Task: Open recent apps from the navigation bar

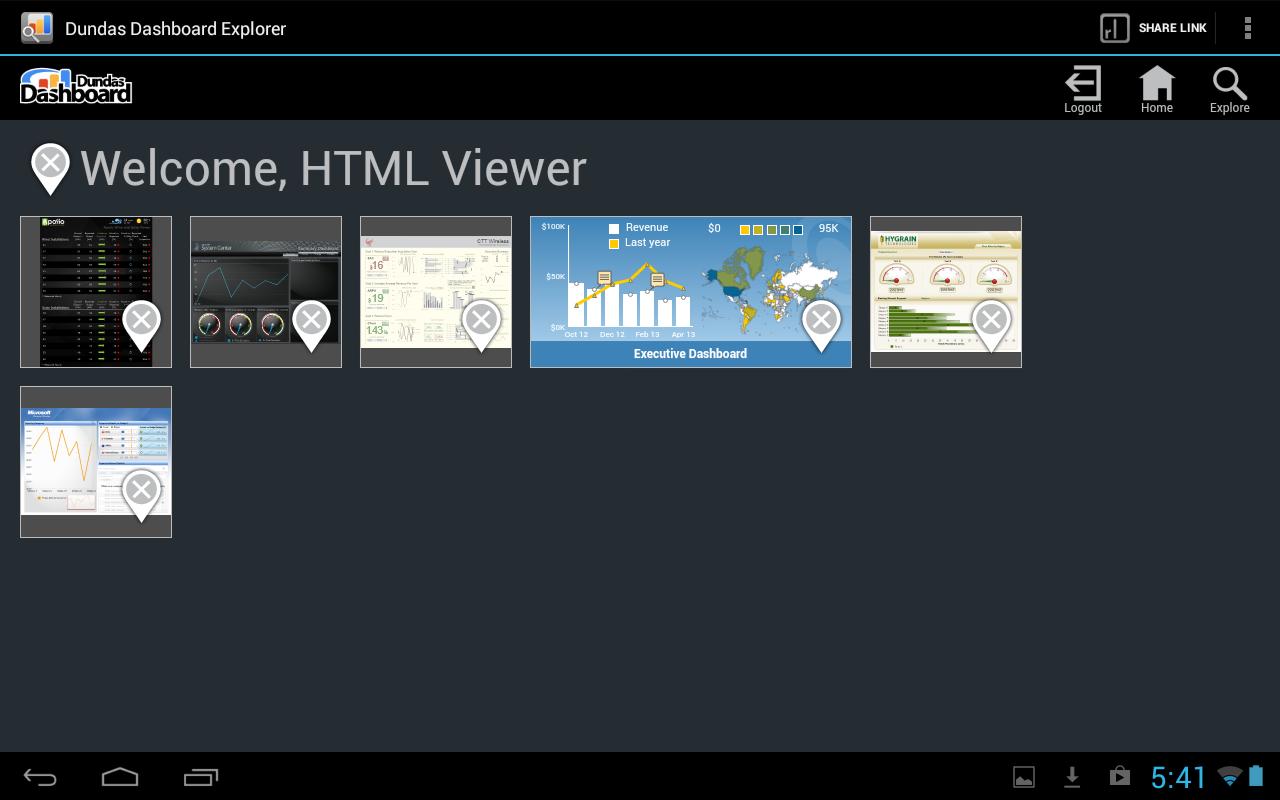Action: tap(200, 776)
